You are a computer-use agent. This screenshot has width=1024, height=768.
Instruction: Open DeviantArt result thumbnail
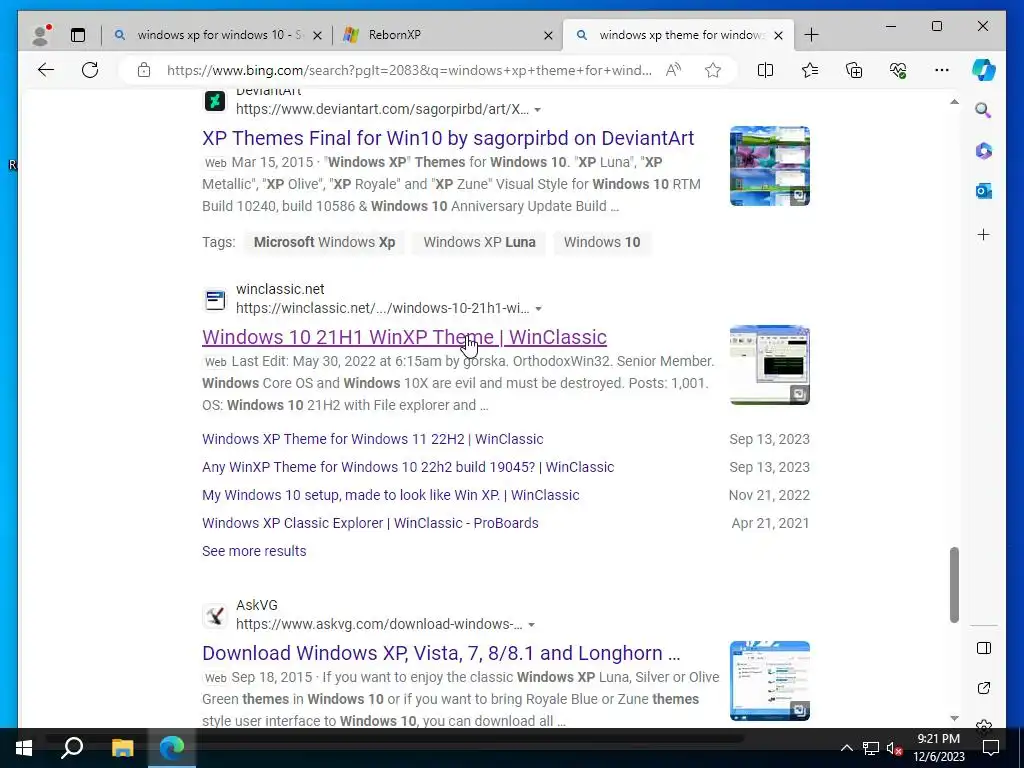770,166
